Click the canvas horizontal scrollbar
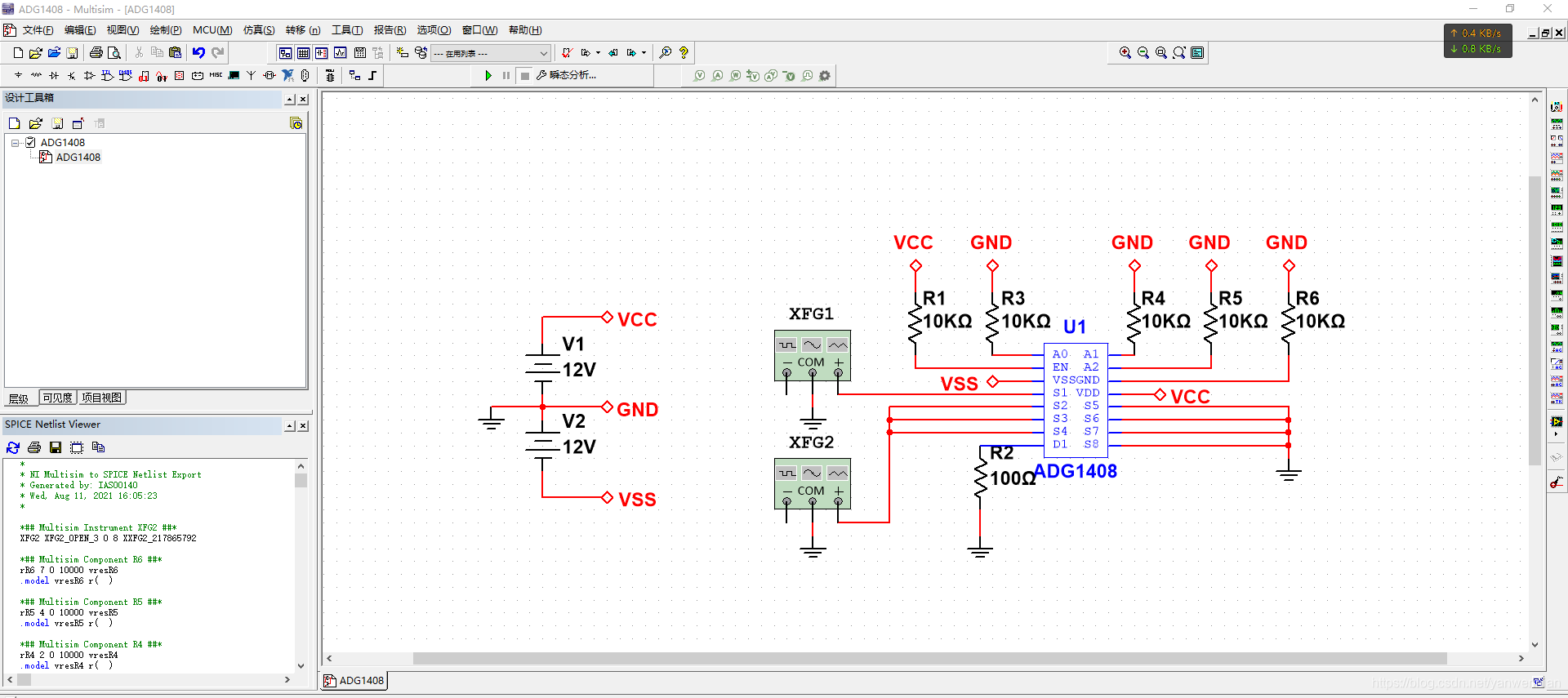This screenshot has height=698, width=1568. 929,659
